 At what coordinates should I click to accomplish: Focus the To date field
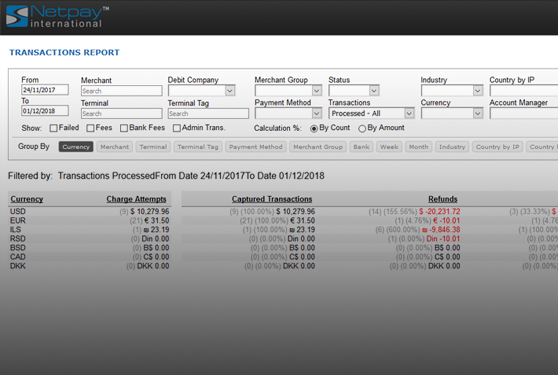[x=45, y=111]
